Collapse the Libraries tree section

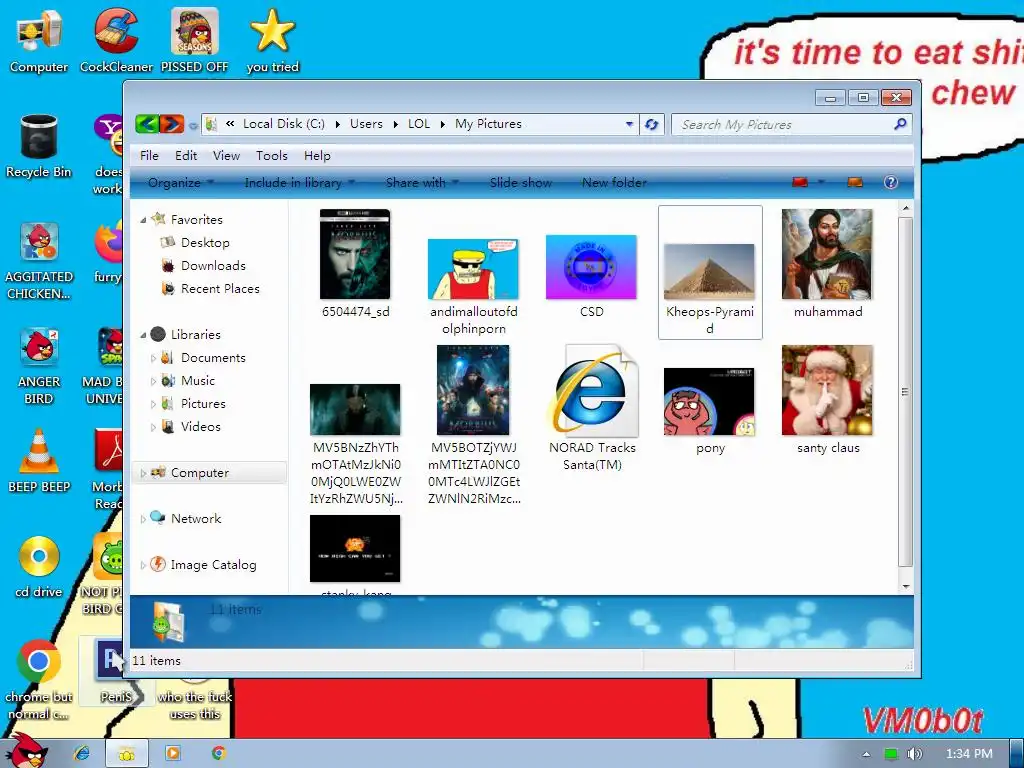click(x=143, y=335)
